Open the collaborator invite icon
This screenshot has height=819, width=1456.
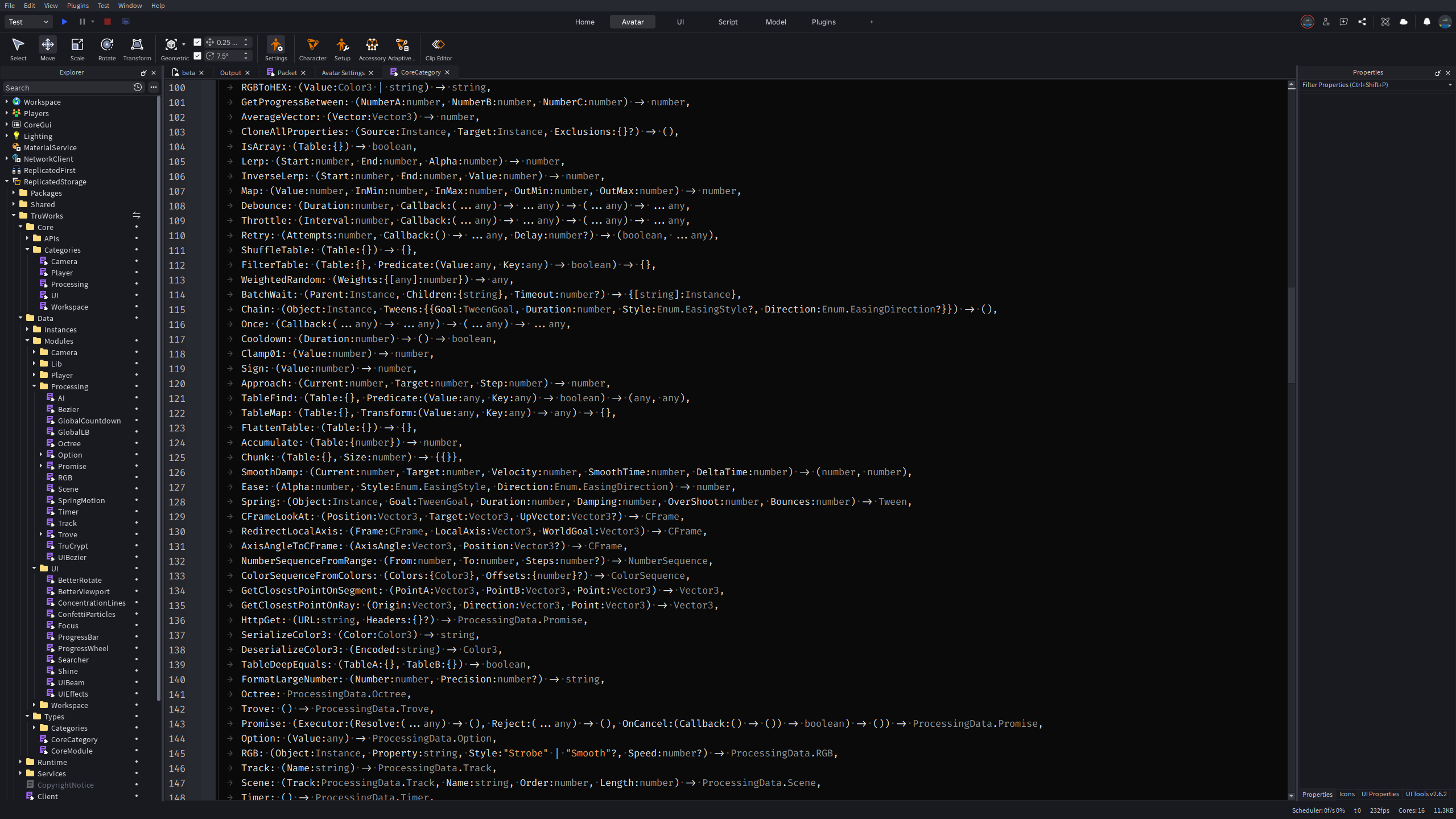point(1326,22)
